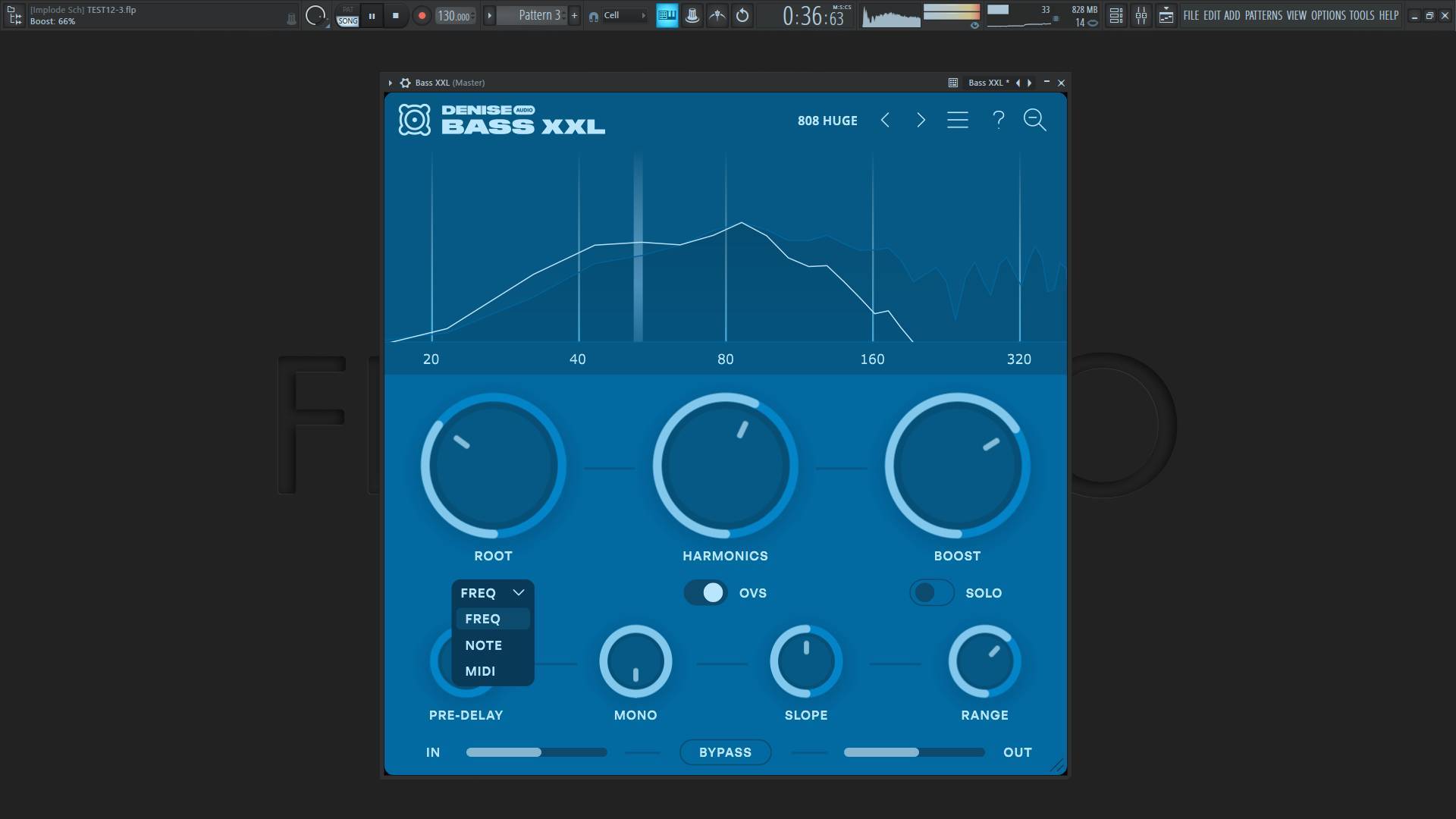Click the MONO knob

635,661
